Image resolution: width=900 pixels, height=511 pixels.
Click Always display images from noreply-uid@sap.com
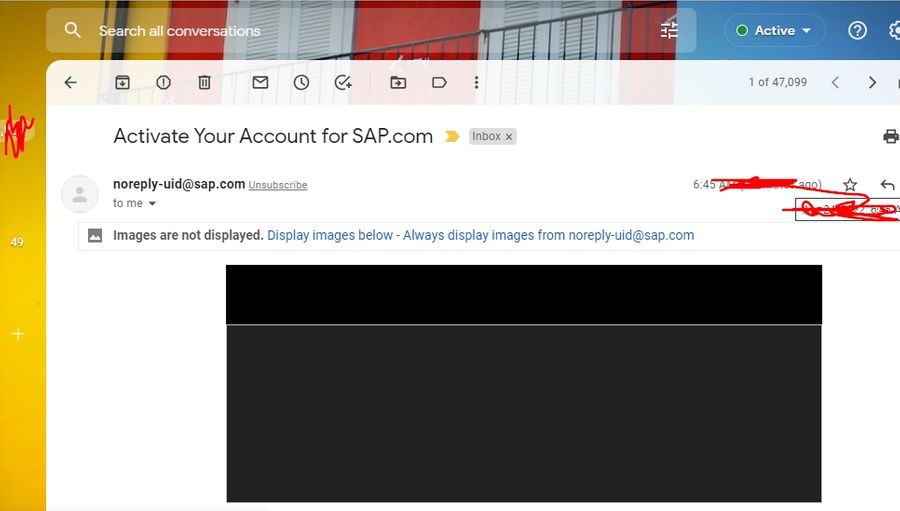(x=548, y=235)
